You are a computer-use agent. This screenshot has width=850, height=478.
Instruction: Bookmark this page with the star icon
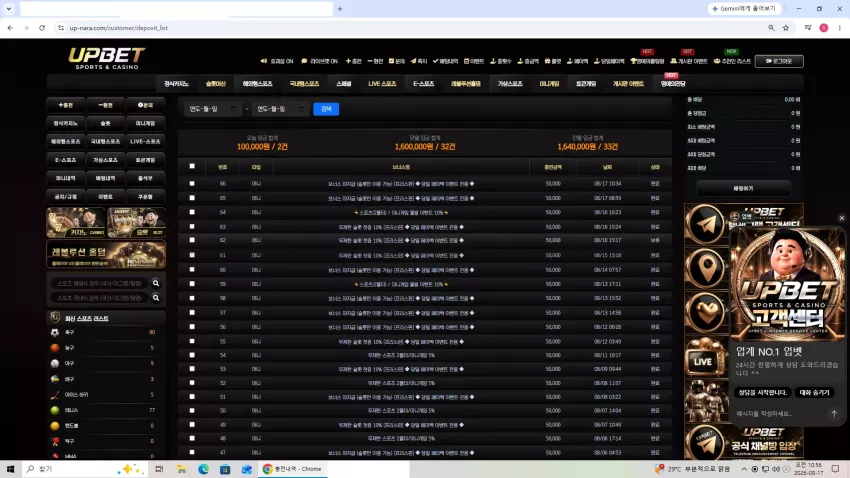(785, 28)
